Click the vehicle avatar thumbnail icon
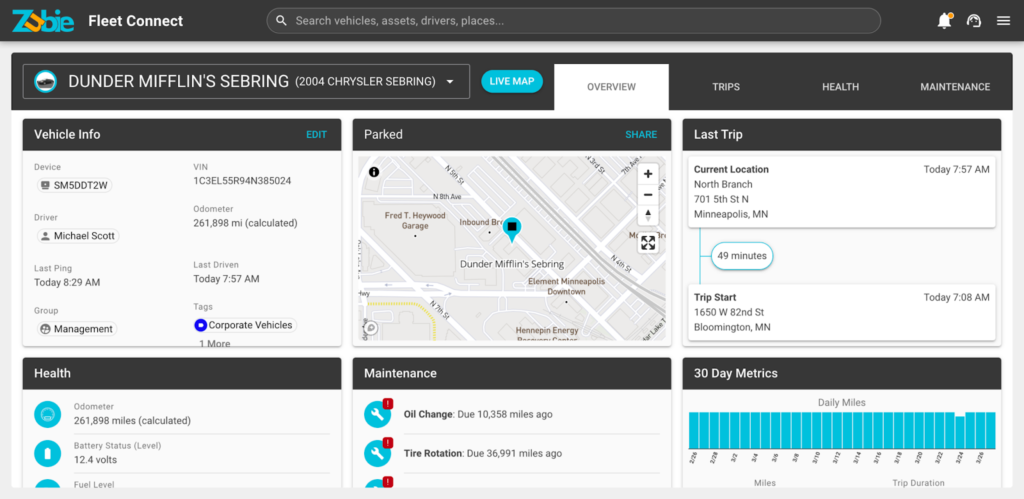1024x499 pixels. click(x=45, y=82)
